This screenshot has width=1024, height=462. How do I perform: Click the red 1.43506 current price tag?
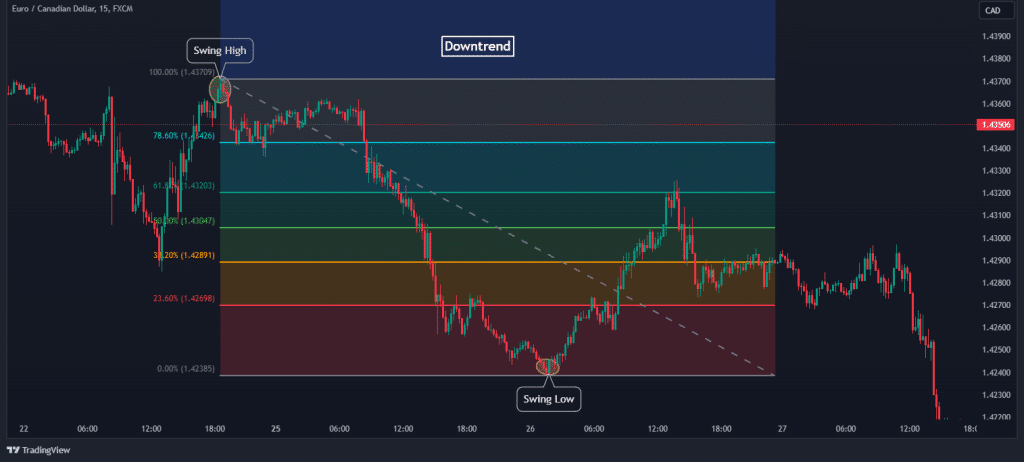click(x=997, y=124)
